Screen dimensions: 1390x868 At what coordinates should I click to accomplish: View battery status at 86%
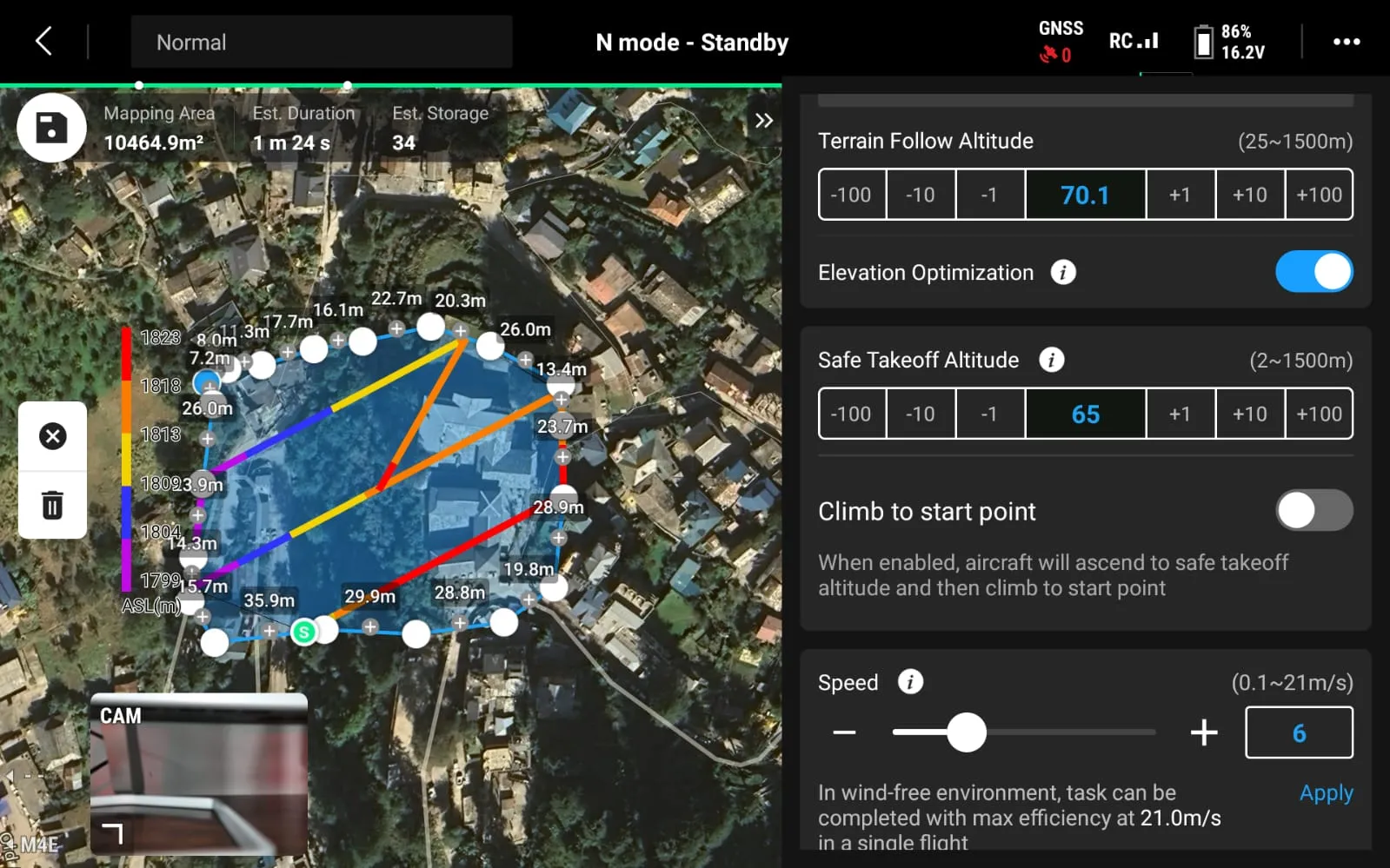click(x=1229, y=42)
